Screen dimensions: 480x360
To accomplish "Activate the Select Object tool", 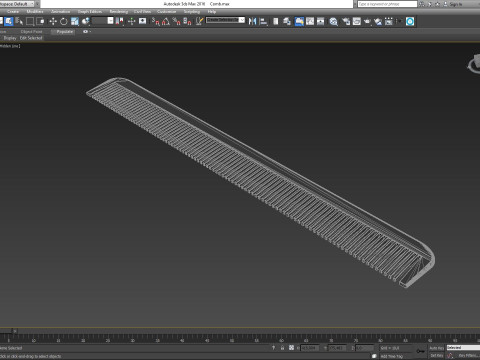I will point(8,21).
